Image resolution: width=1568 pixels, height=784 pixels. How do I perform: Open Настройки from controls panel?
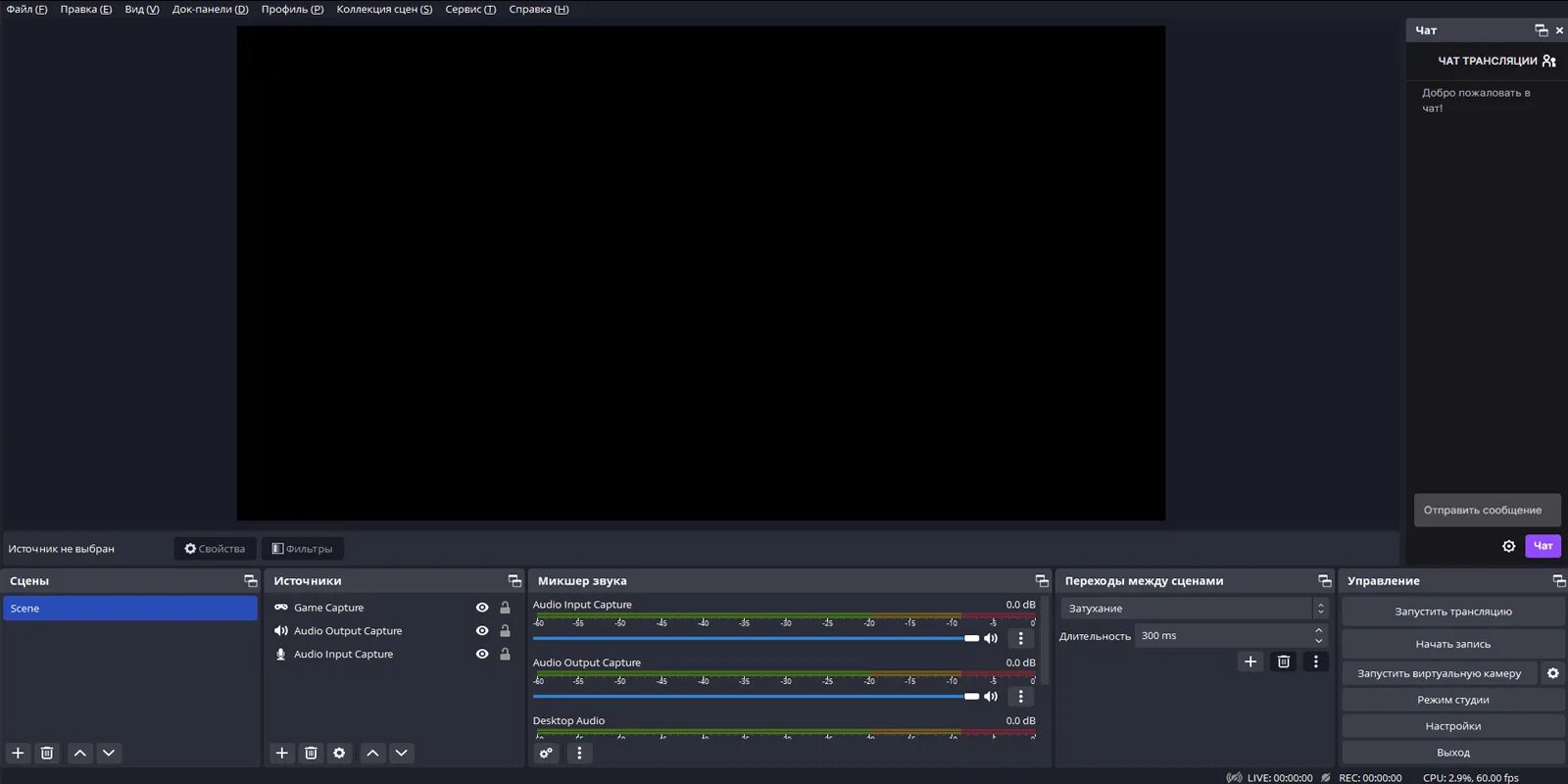coord(1453,726)
